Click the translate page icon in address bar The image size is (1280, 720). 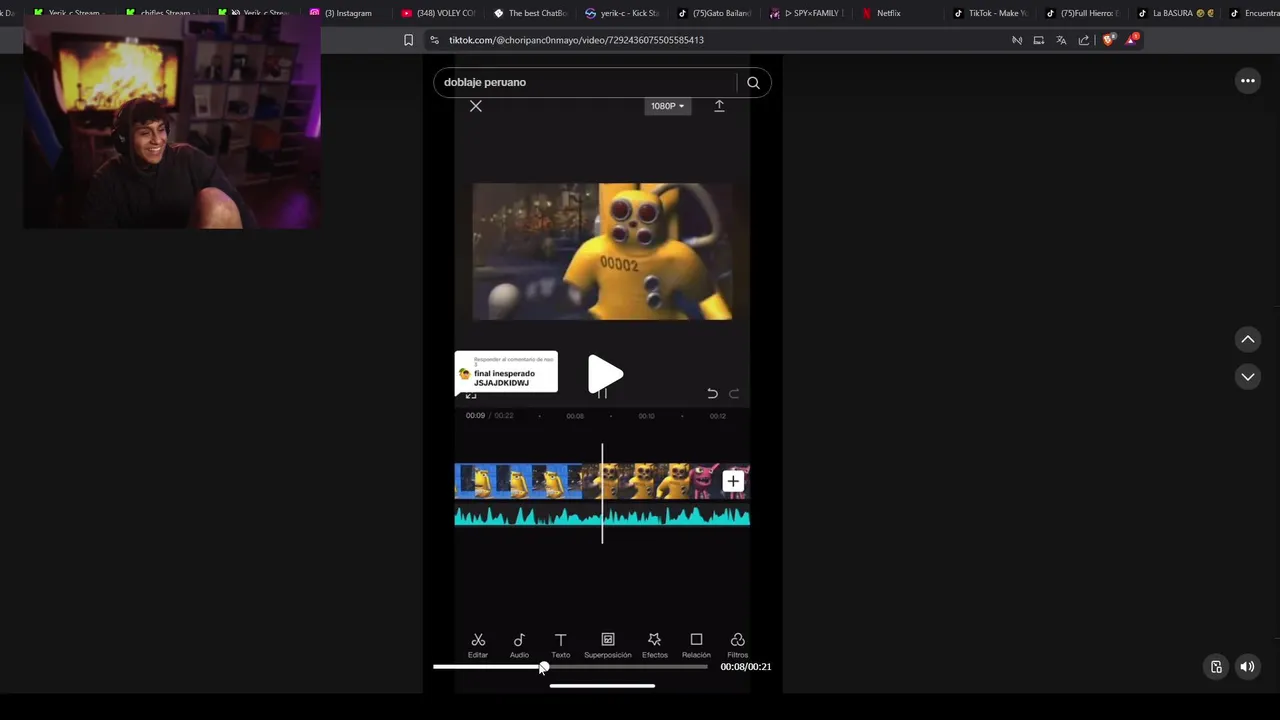1061,40
